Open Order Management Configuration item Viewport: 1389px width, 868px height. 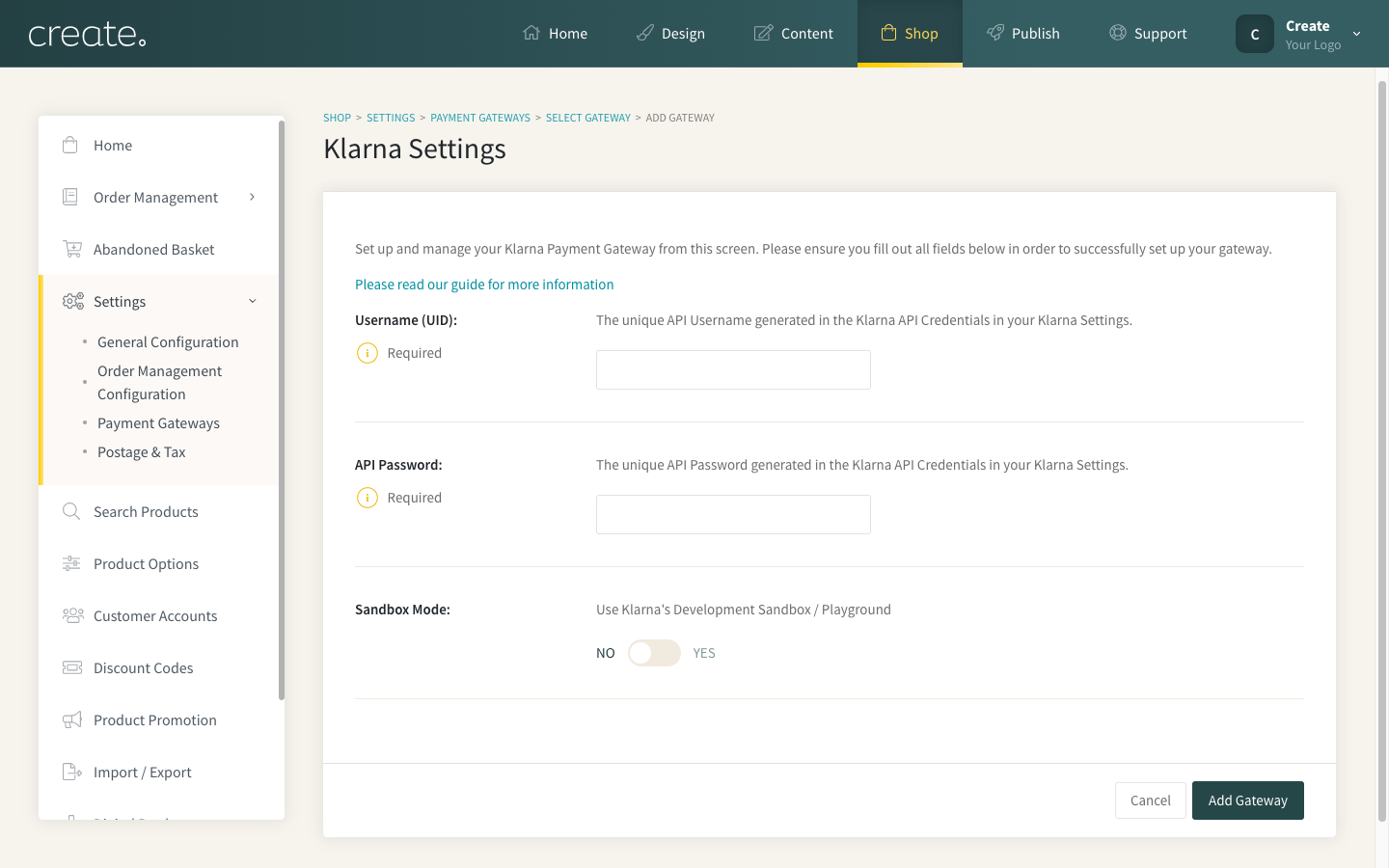click(x=160, y=383)
